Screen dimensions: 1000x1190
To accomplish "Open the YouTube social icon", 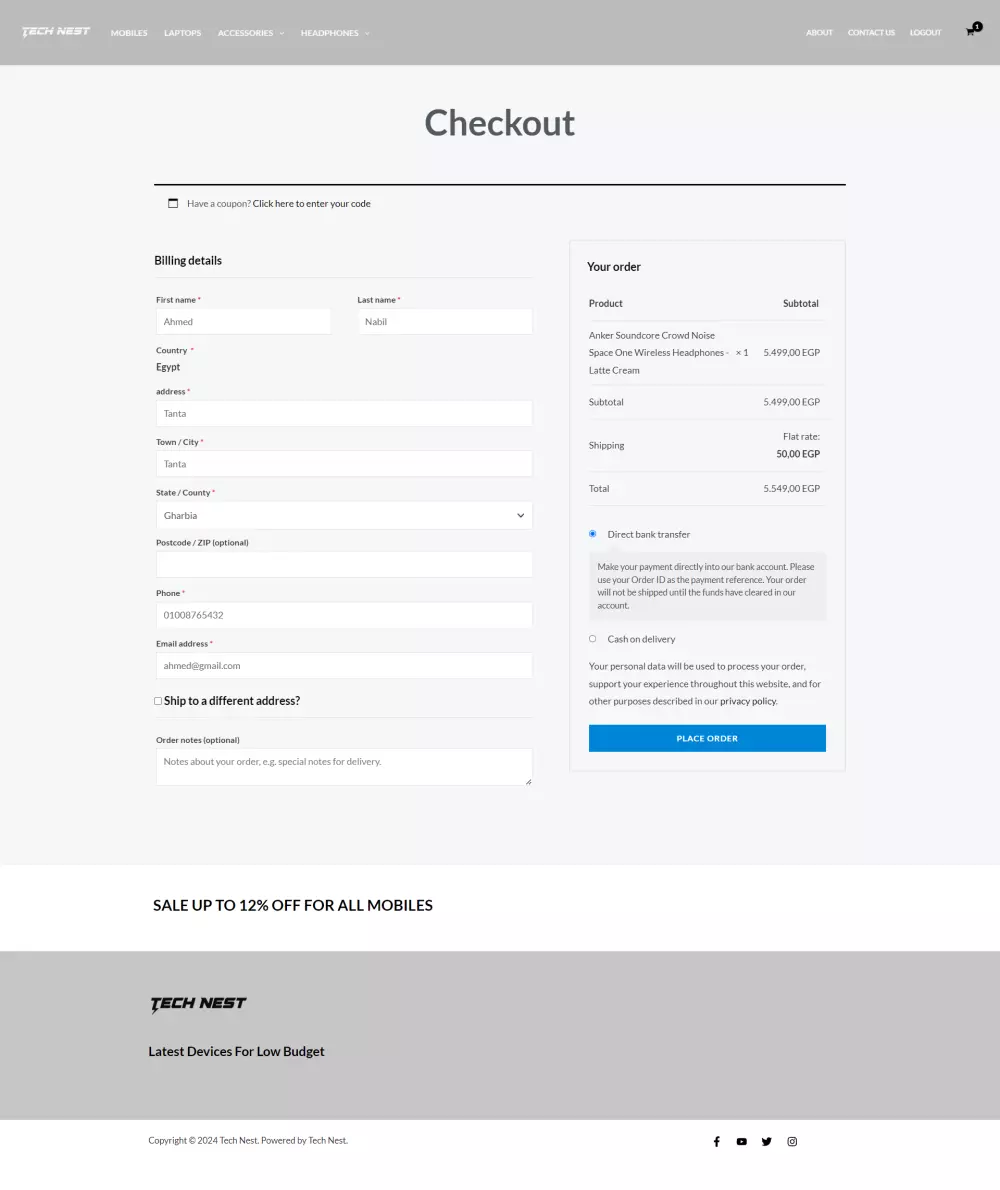I will pos(741,1141).
